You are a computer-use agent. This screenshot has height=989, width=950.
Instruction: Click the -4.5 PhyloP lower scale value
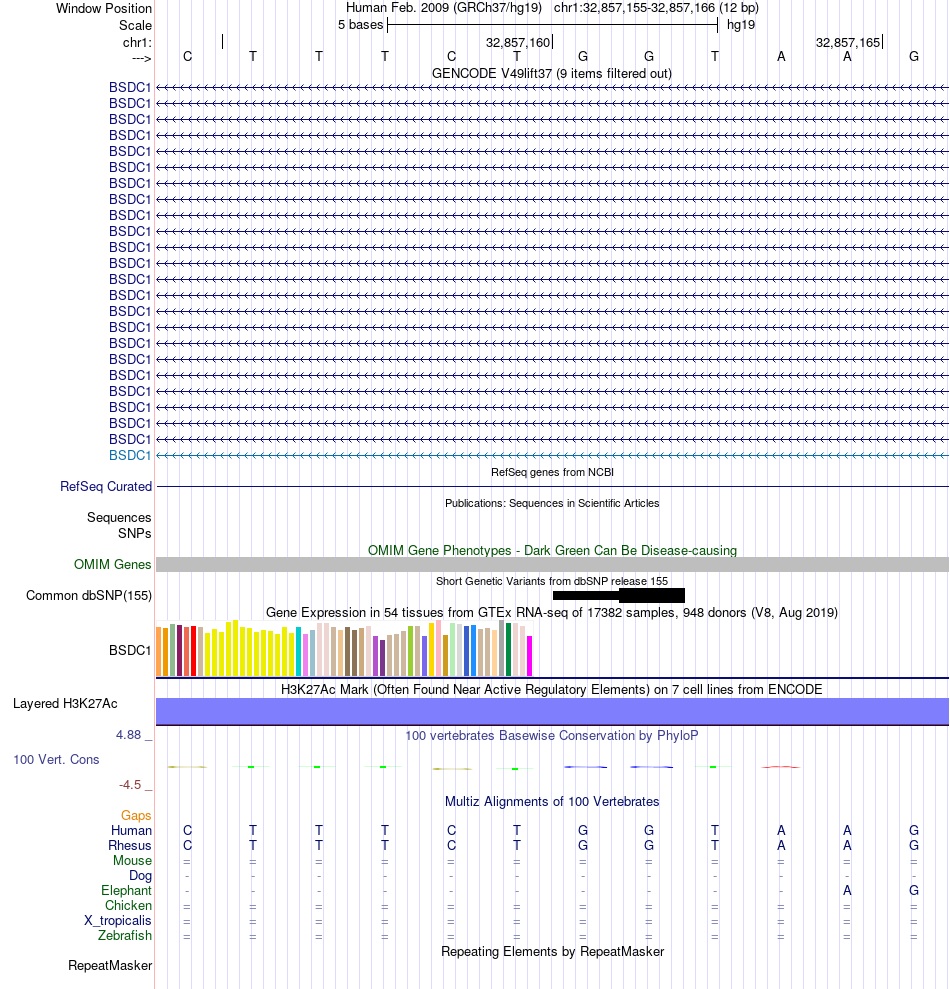[x=130, y=785]
